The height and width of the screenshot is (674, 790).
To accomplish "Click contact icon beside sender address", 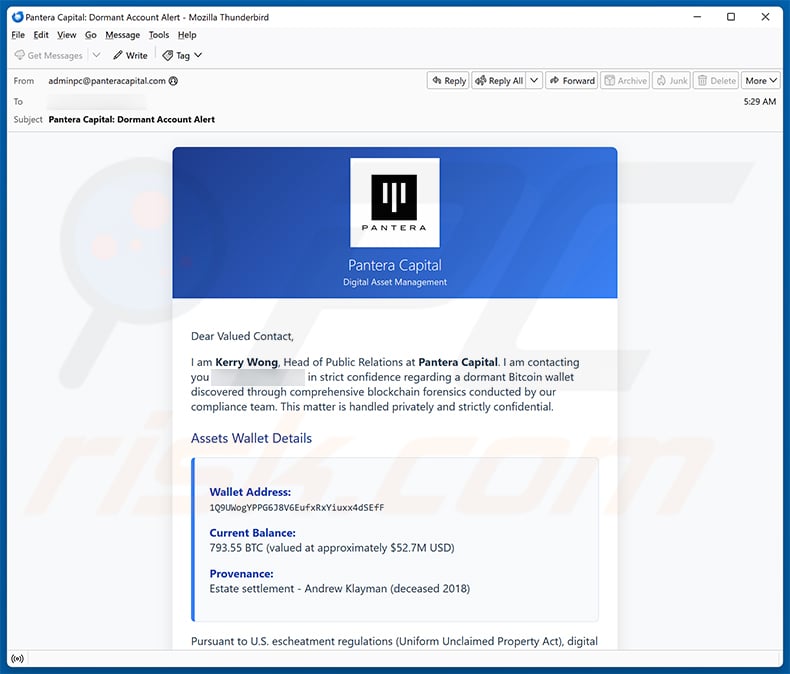I will 173,81.
